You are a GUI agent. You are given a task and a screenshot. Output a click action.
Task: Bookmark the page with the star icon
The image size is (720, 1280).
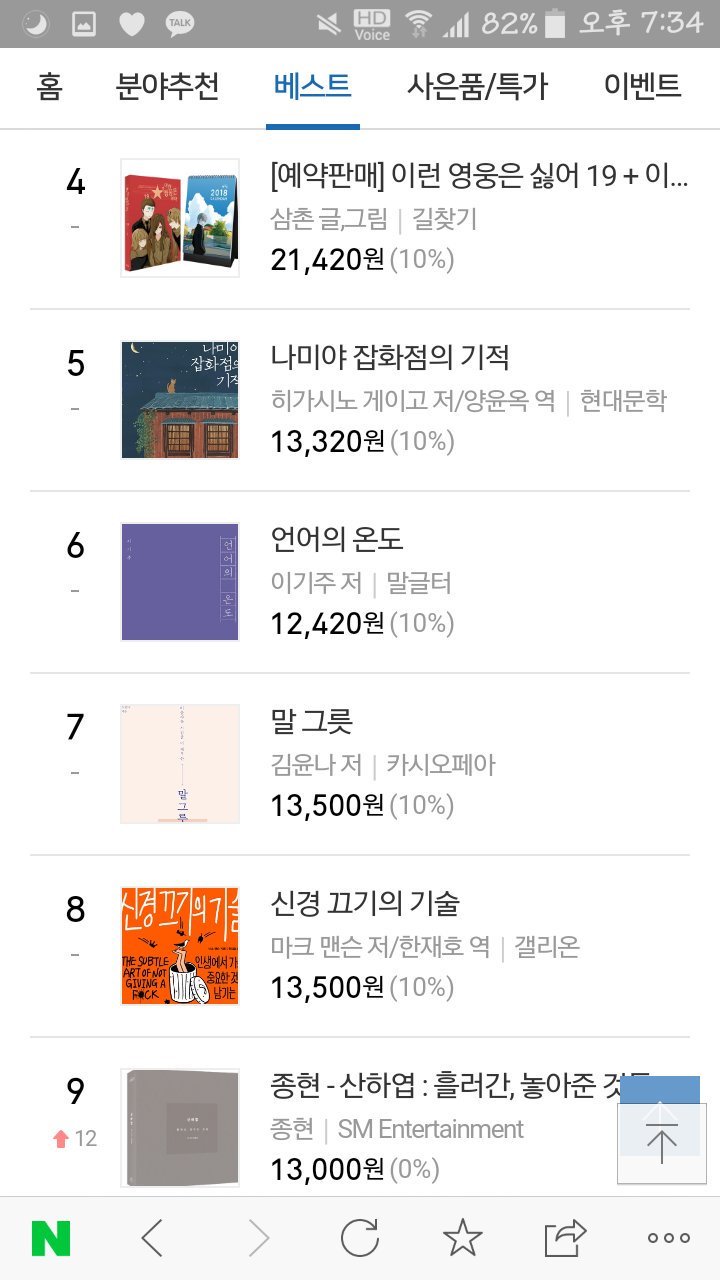[x=462, y=1240]
